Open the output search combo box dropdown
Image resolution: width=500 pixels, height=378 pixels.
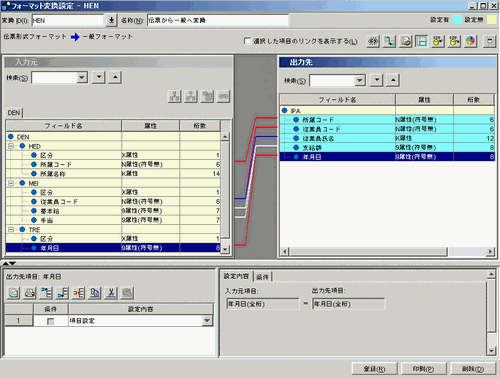(x=359, y=80)
